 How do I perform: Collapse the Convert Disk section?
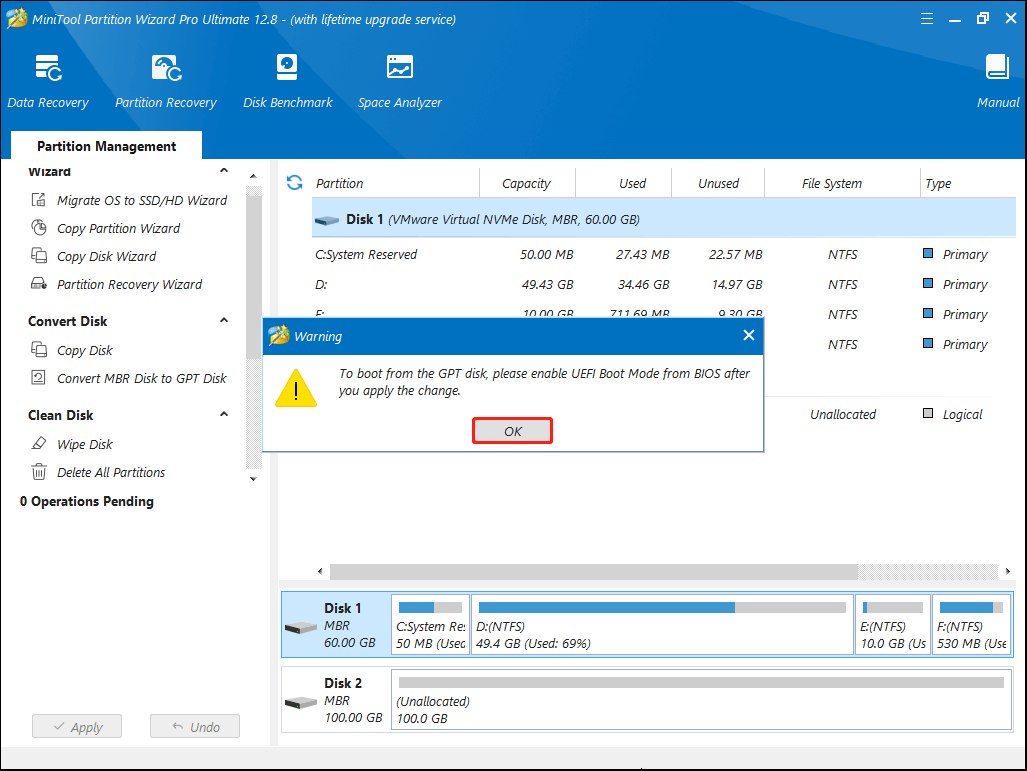pos(224,320)
